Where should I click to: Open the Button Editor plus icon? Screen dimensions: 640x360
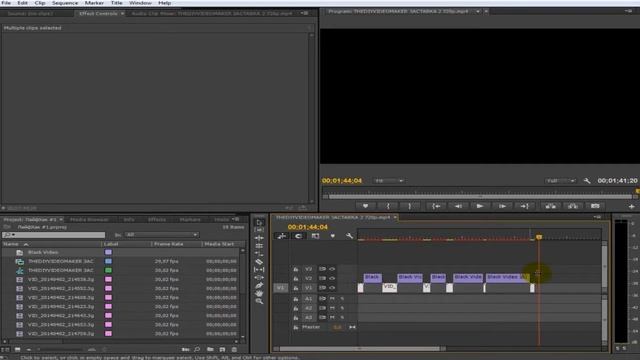pos(631,207)
